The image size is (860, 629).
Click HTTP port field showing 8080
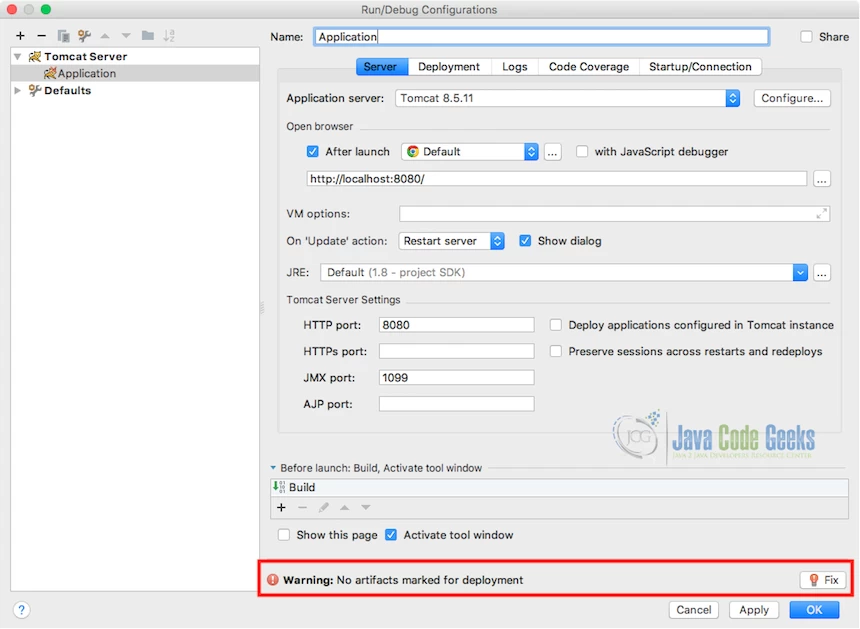tap(456, 325)
